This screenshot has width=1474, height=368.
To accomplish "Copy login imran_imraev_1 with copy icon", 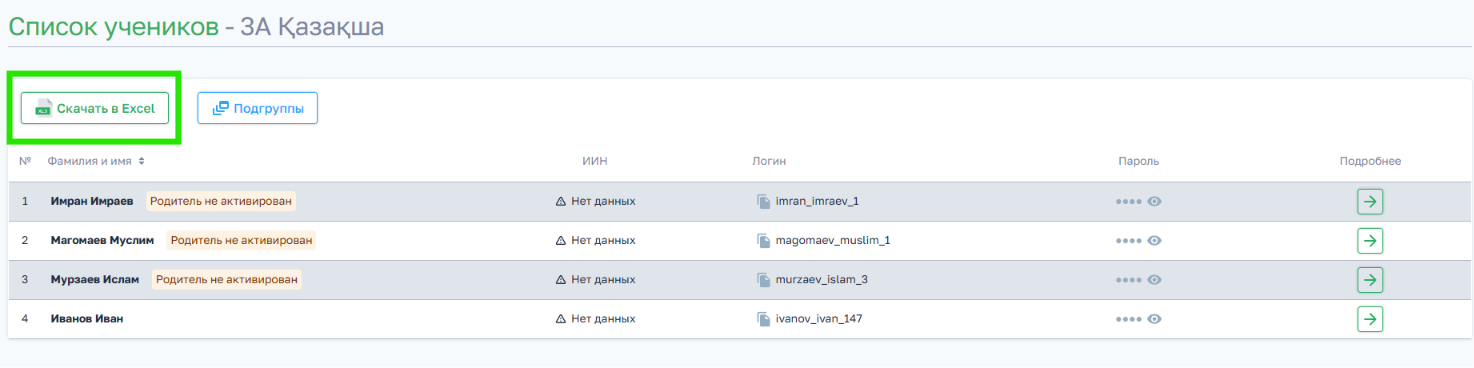I will pos(764,201).
